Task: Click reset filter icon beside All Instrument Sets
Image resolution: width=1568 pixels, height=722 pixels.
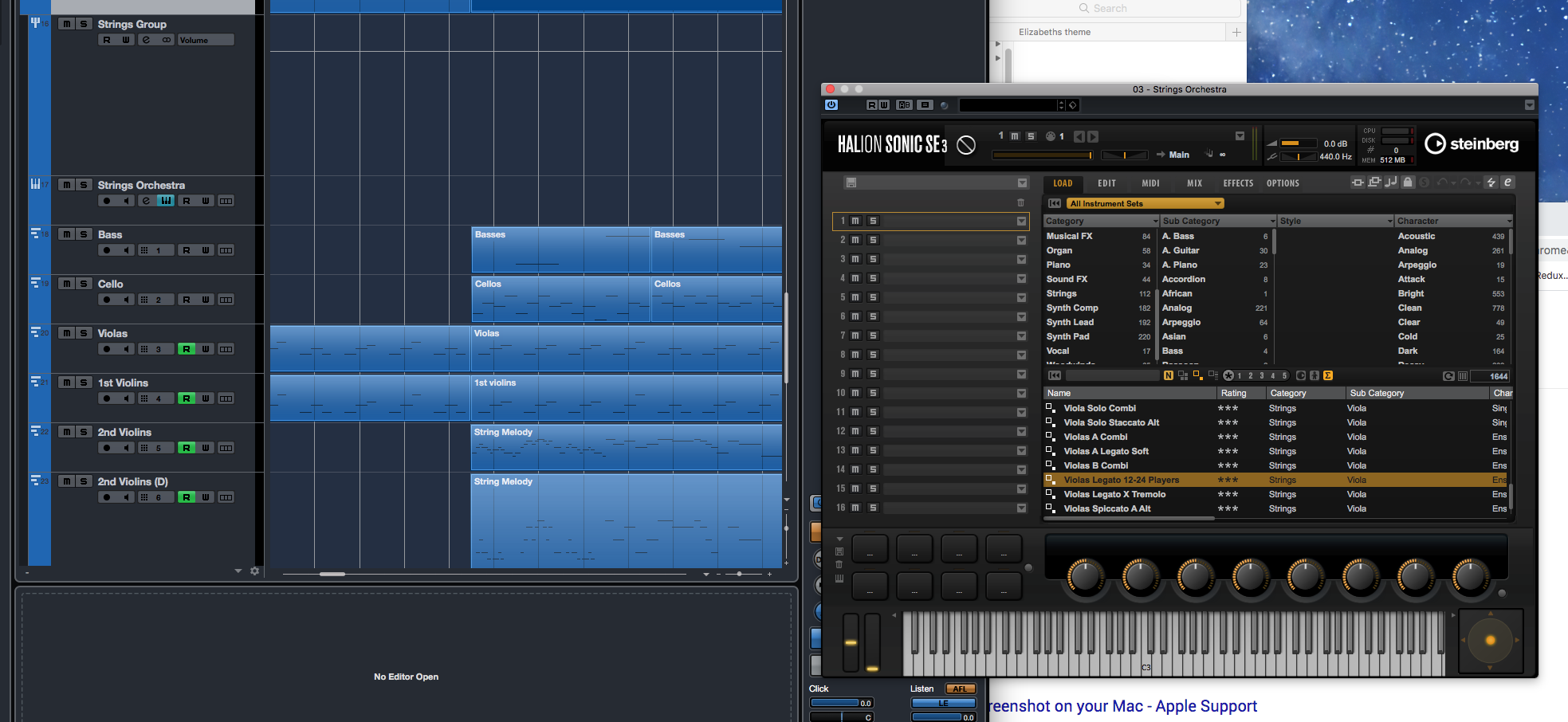Action: click(1055, 203)
